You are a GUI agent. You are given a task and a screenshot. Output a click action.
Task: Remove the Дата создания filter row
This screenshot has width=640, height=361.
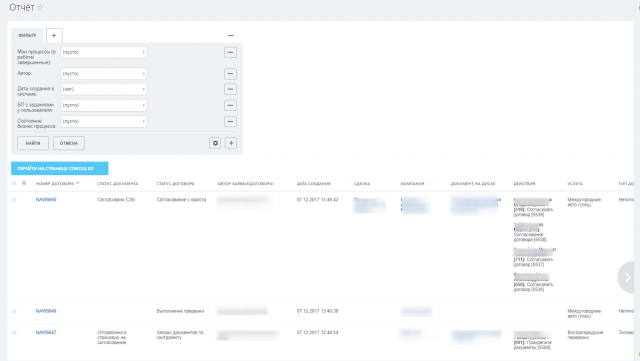[x=230, y=89]
